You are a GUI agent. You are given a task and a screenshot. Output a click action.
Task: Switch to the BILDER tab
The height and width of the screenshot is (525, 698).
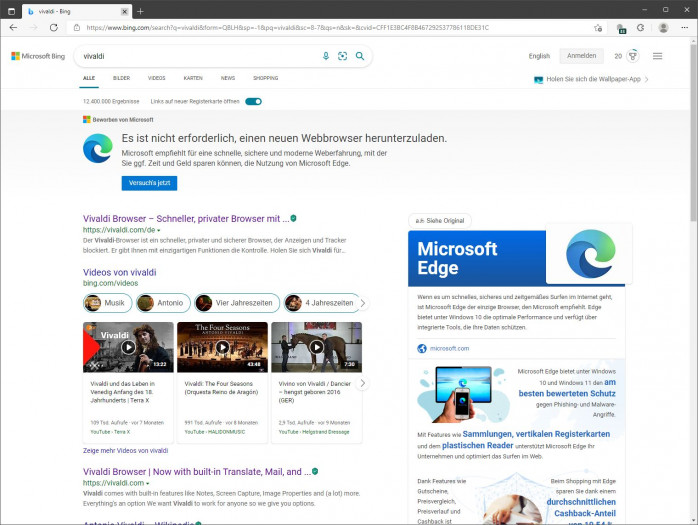121,78
